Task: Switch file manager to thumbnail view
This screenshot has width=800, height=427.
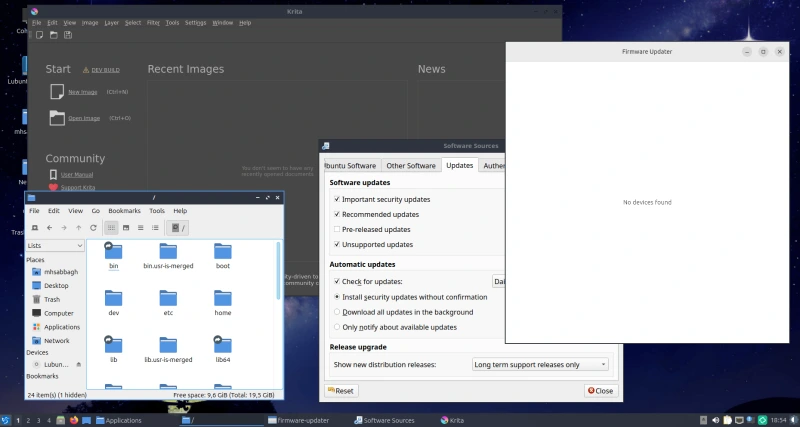Action: point(126,228)
